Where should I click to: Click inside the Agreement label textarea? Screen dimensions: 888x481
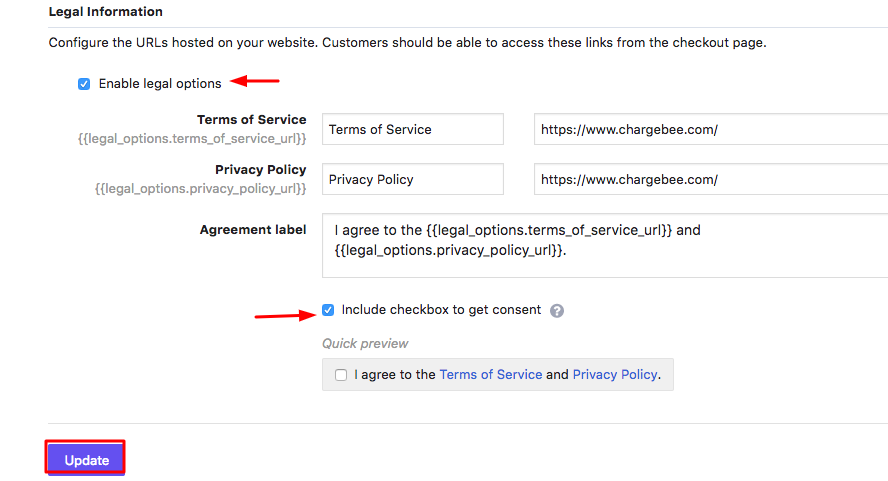[605, 245]
